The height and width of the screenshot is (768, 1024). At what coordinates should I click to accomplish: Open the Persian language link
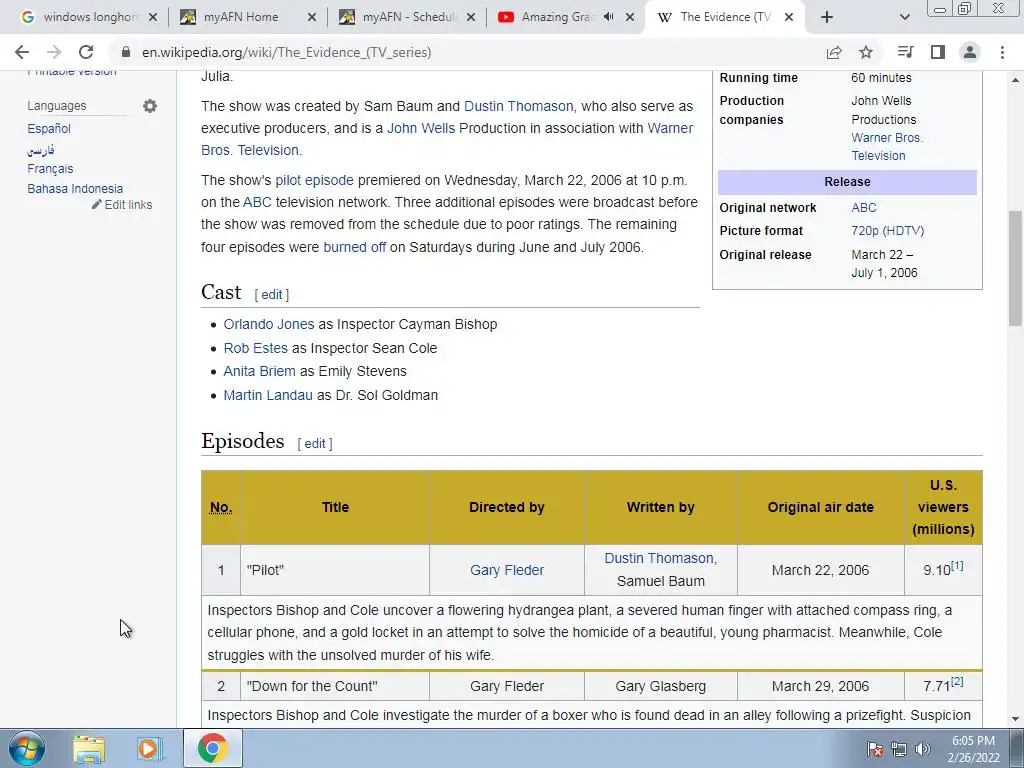point(40,150)
